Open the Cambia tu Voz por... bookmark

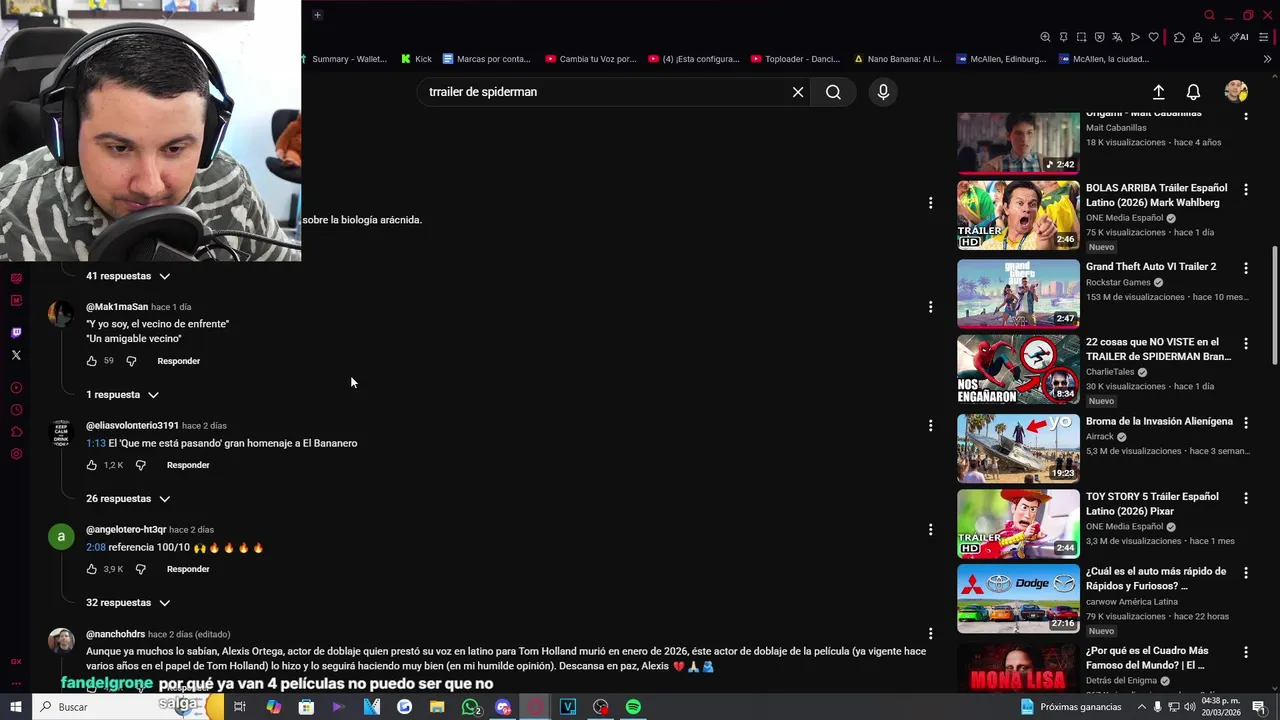(x=590, y=59)
